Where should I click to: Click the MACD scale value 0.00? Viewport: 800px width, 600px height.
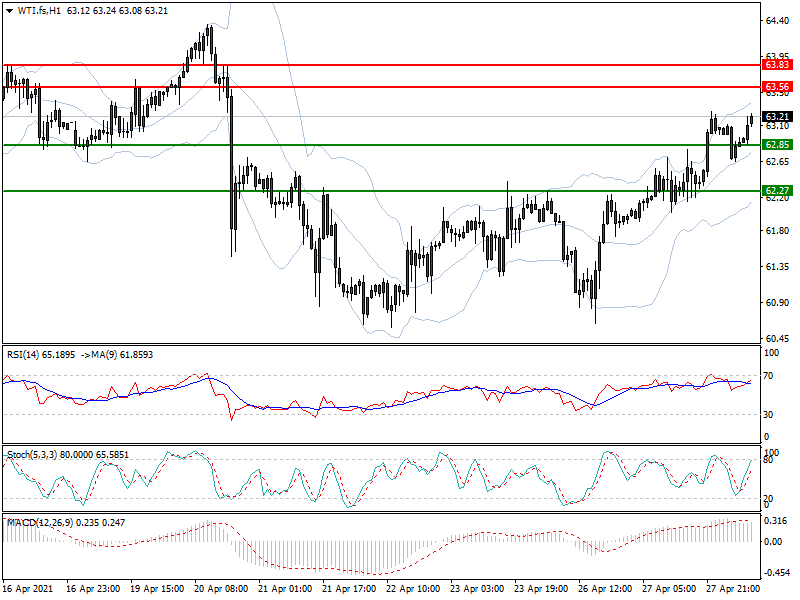click(774, 542)
